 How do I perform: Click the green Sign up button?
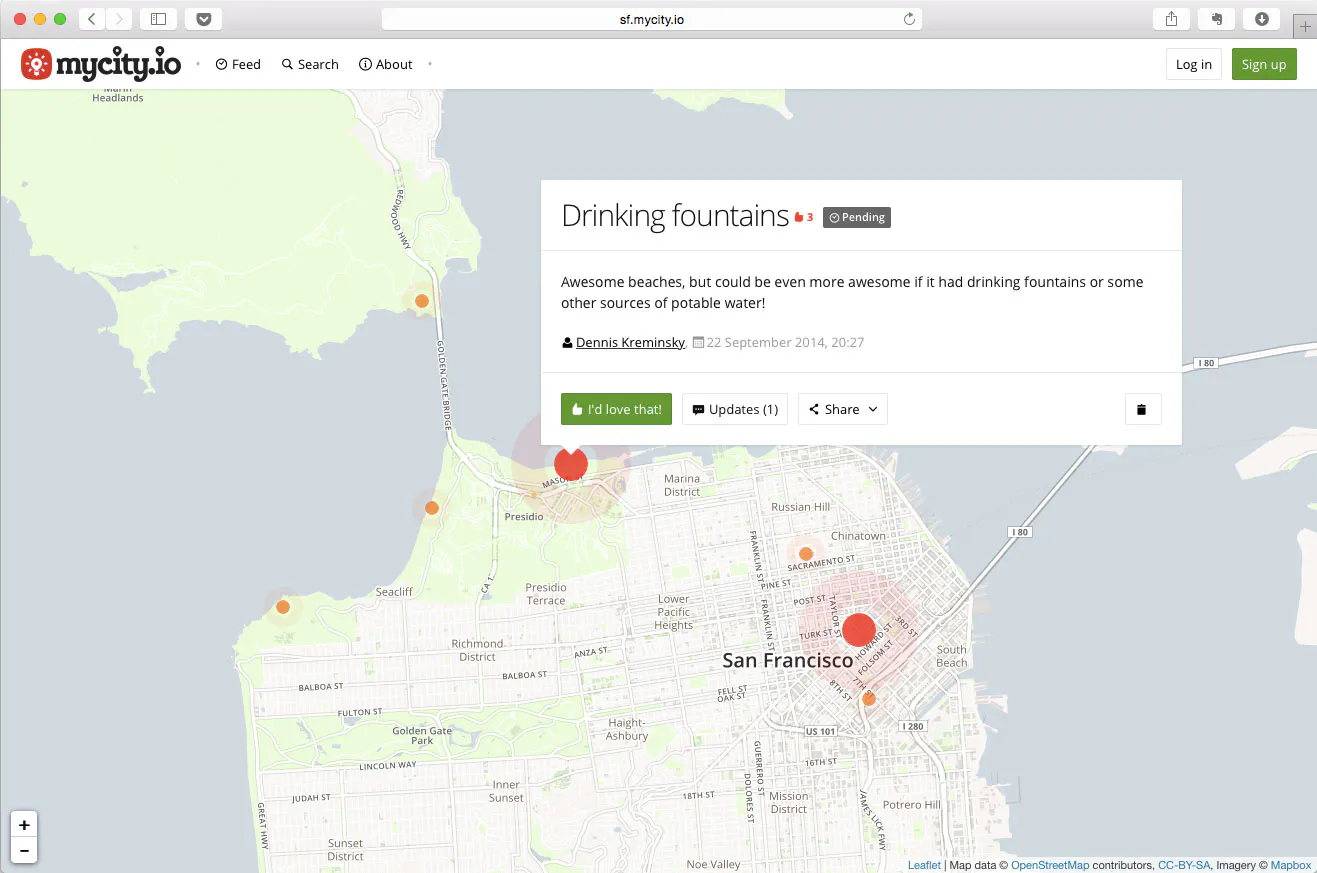point(1264,64)
